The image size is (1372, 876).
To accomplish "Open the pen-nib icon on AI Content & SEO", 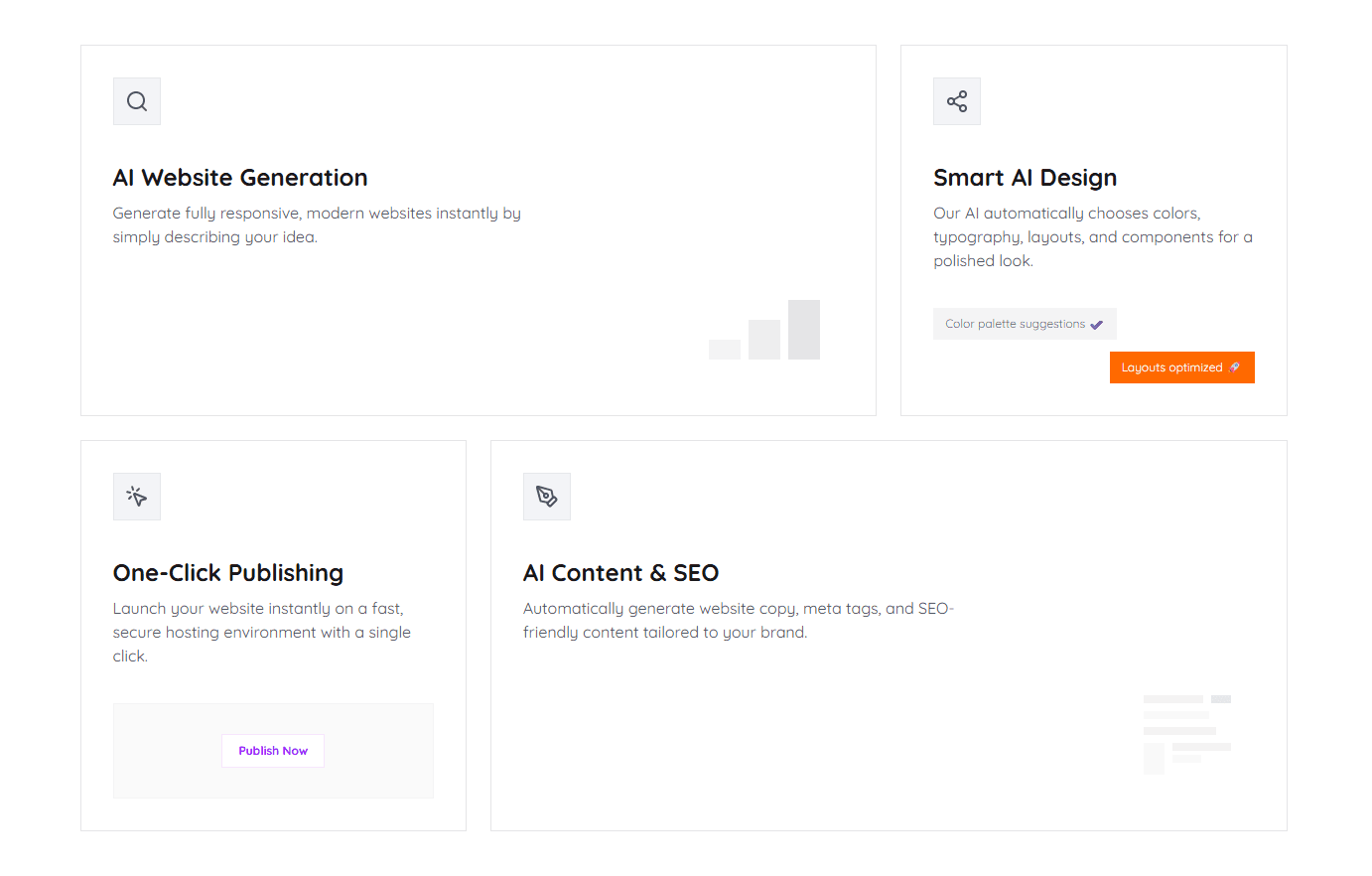I will [546, 497].
